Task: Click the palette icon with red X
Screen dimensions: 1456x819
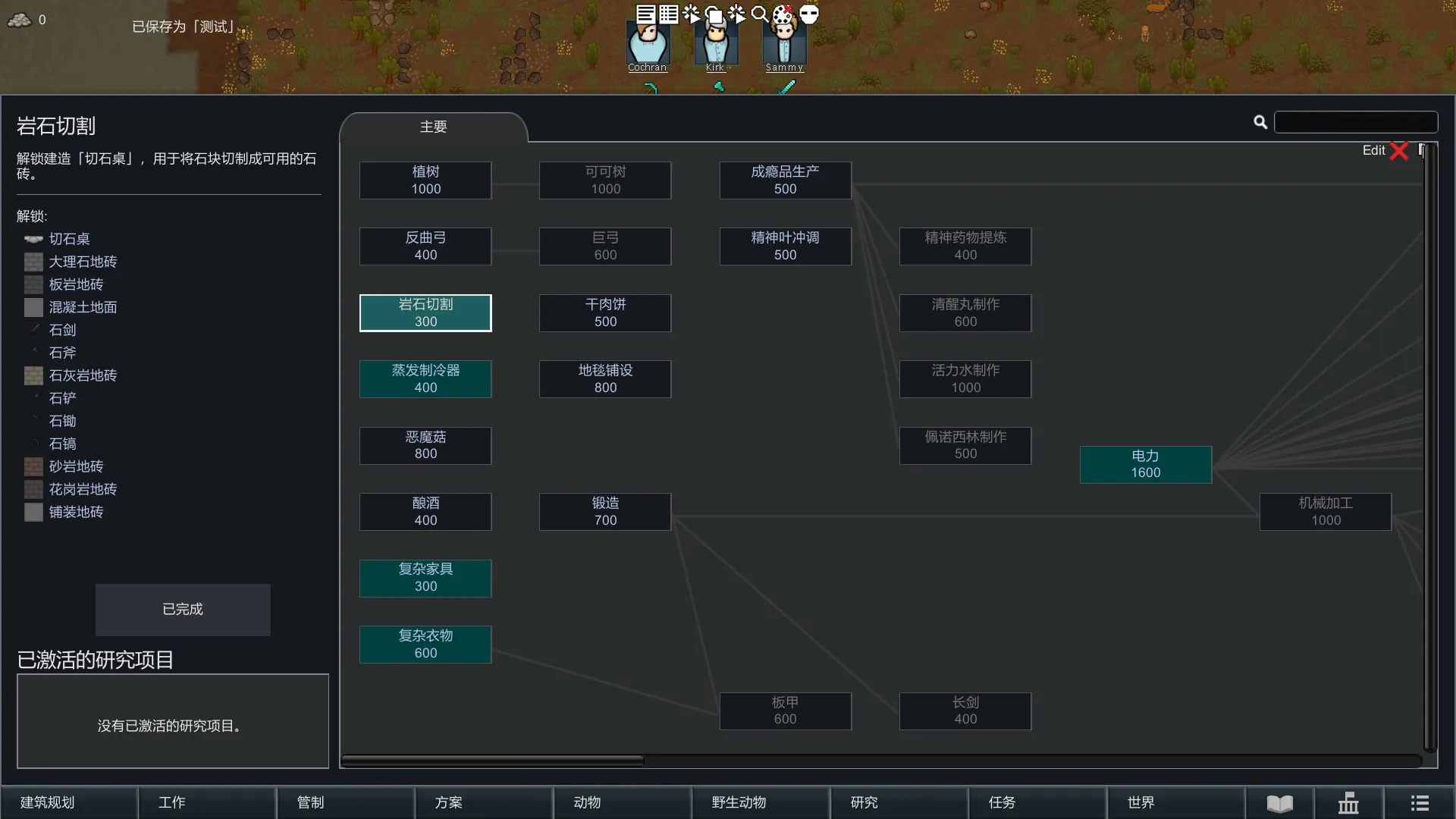Action: (783, 14)
